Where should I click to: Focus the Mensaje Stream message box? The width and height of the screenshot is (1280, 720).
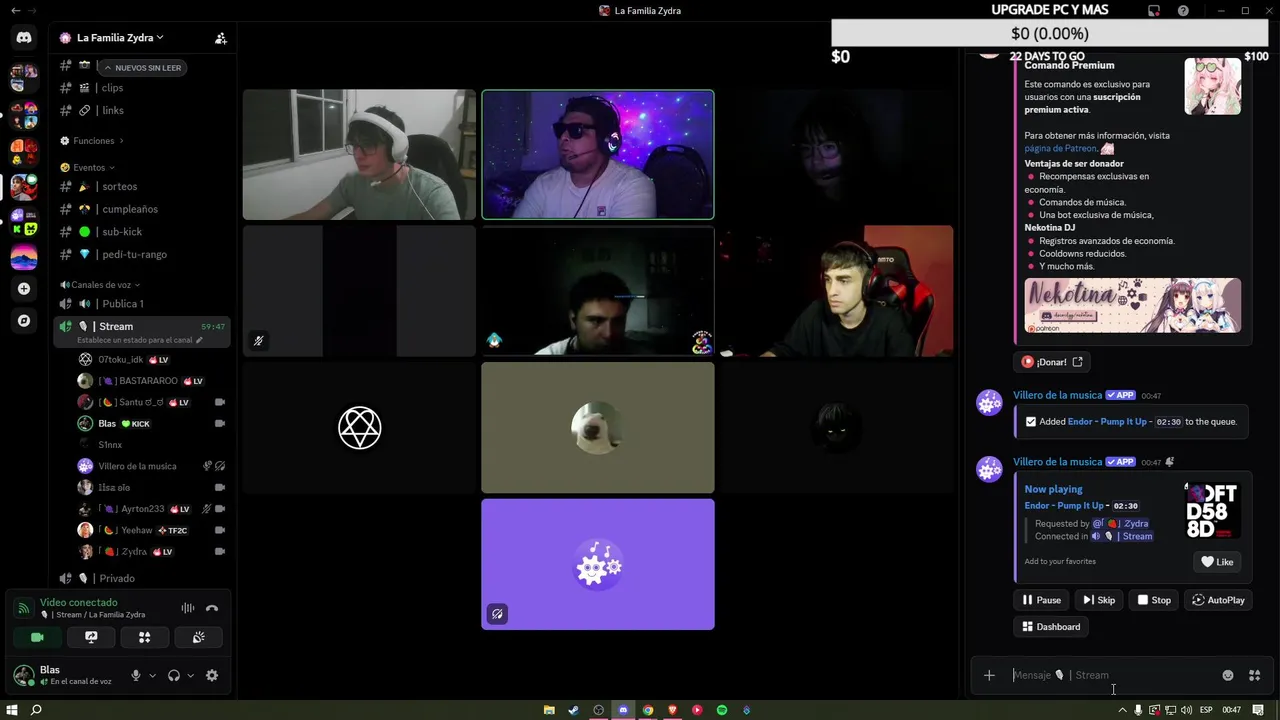click(1110, 675)
